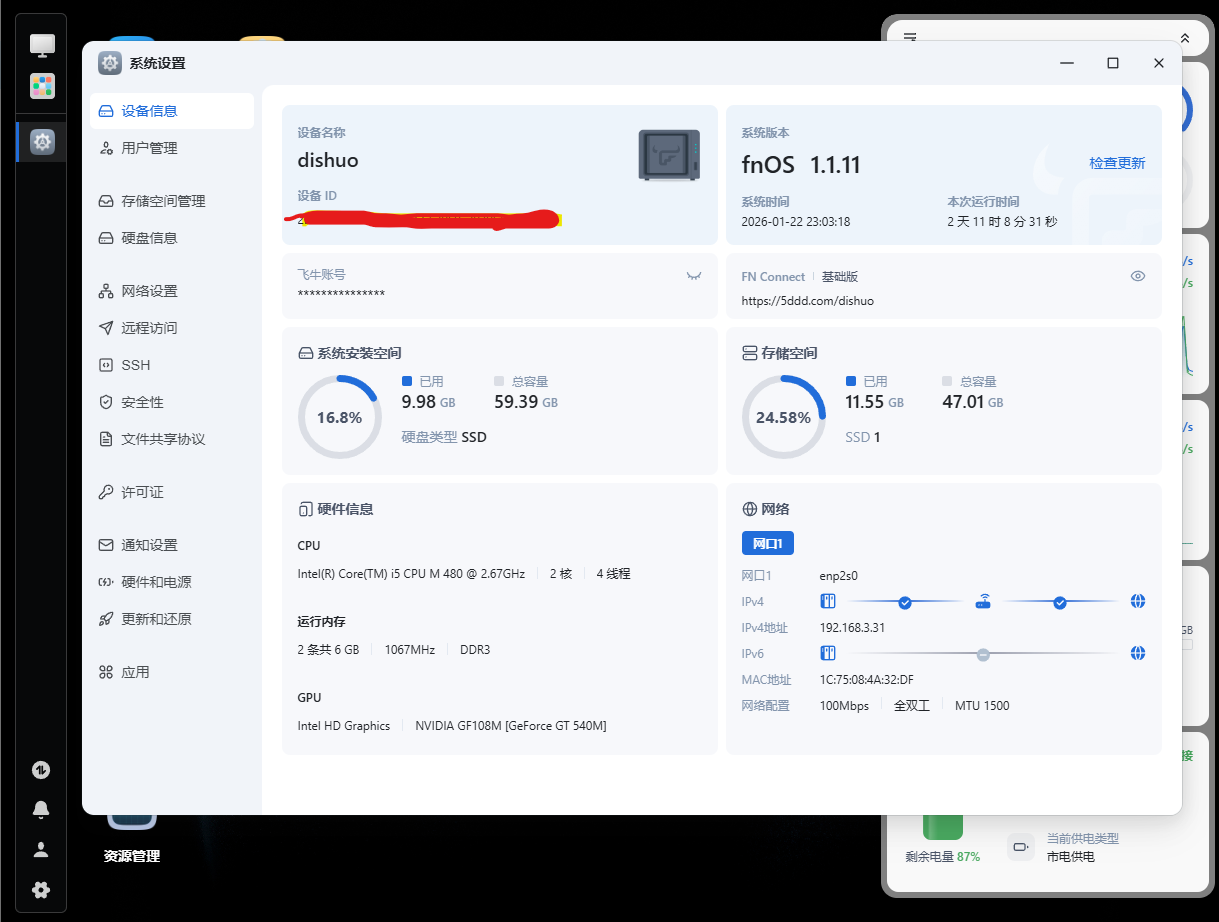Screen dimensions: 1219x922
Task: Click the 100Mbps network speed value
Action: (x=844, y=706)
